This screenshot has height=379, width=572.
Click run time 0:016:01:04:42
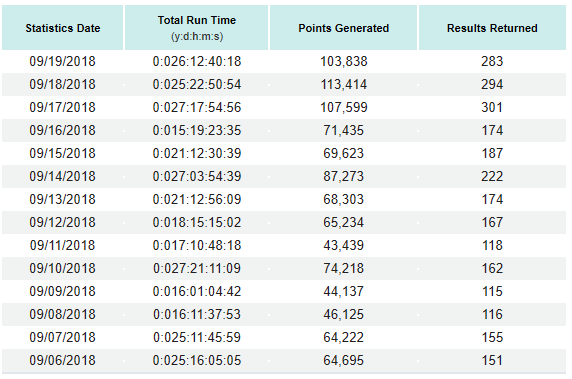tap(197, 291)
